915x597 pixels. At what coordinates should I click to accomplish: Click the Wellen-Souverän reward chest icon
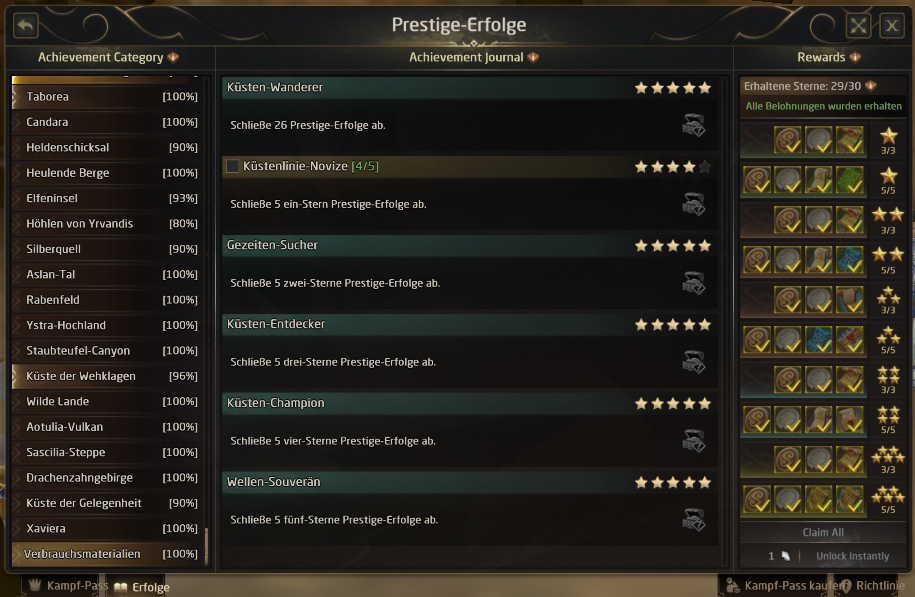[693, 520]
